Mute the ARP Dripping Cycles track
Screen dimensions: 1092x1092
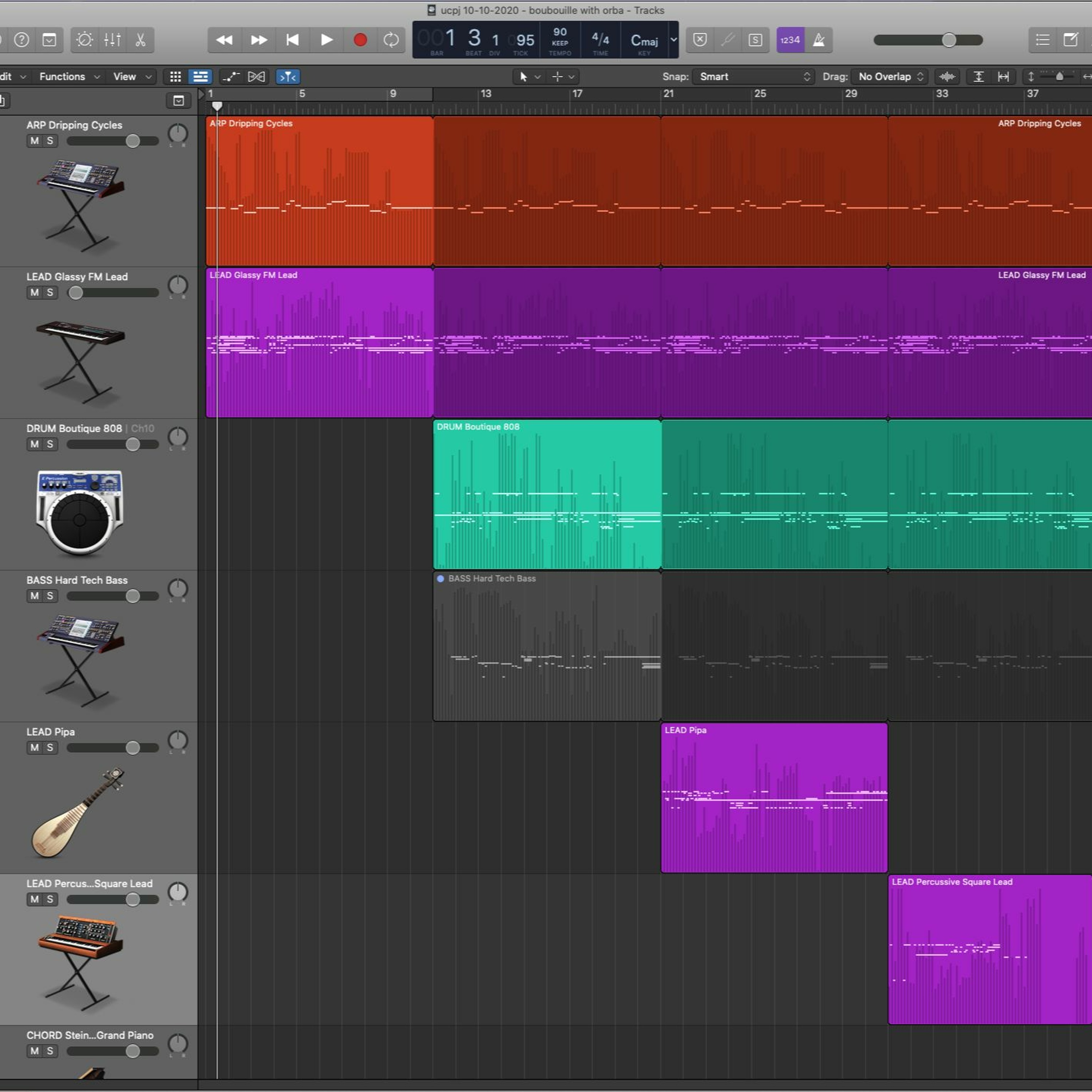point(35,141)
